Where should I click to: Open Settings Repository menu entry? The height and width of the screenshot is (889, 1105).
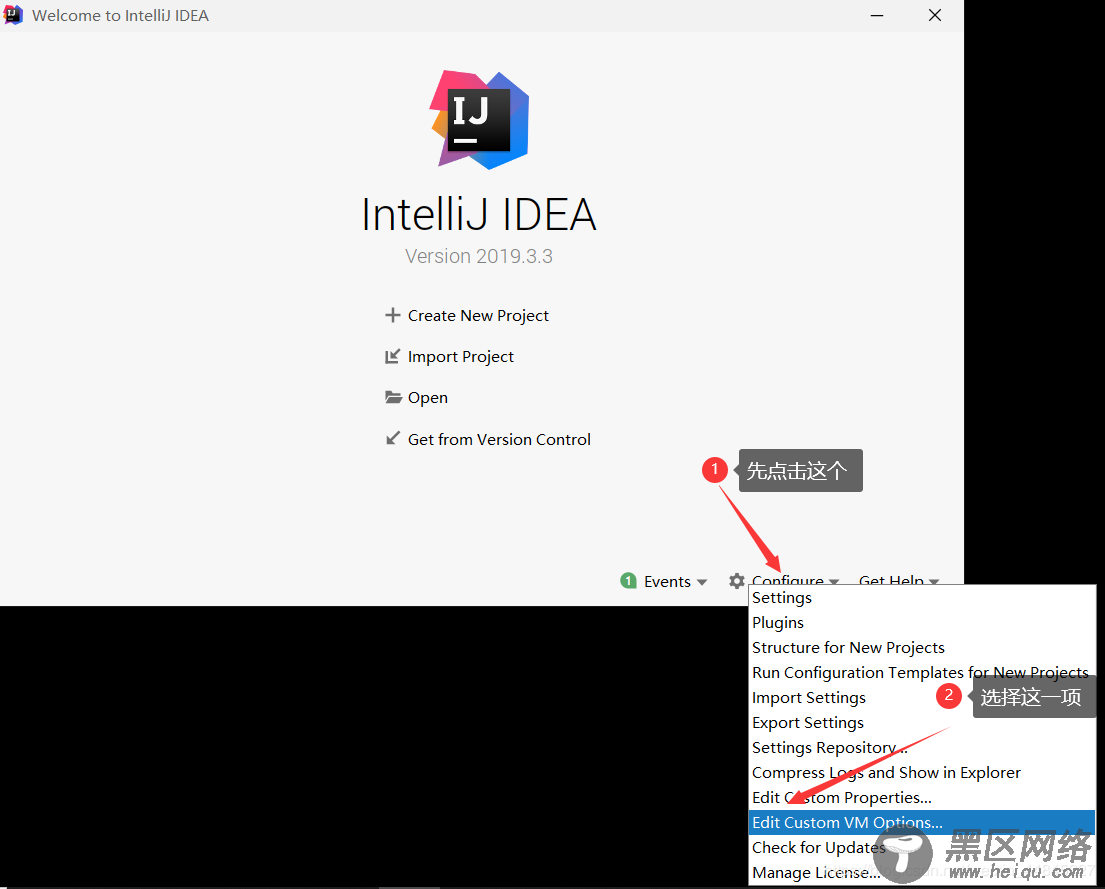tap(922, 748)
